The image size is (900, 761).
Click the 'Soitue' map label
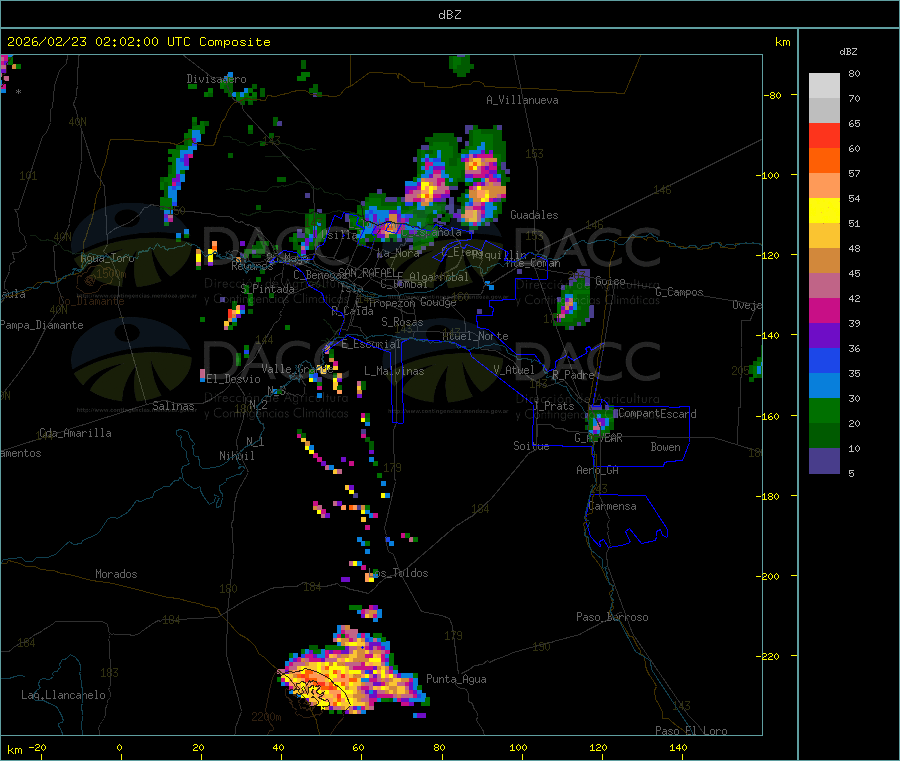click(x=531, y=445)
